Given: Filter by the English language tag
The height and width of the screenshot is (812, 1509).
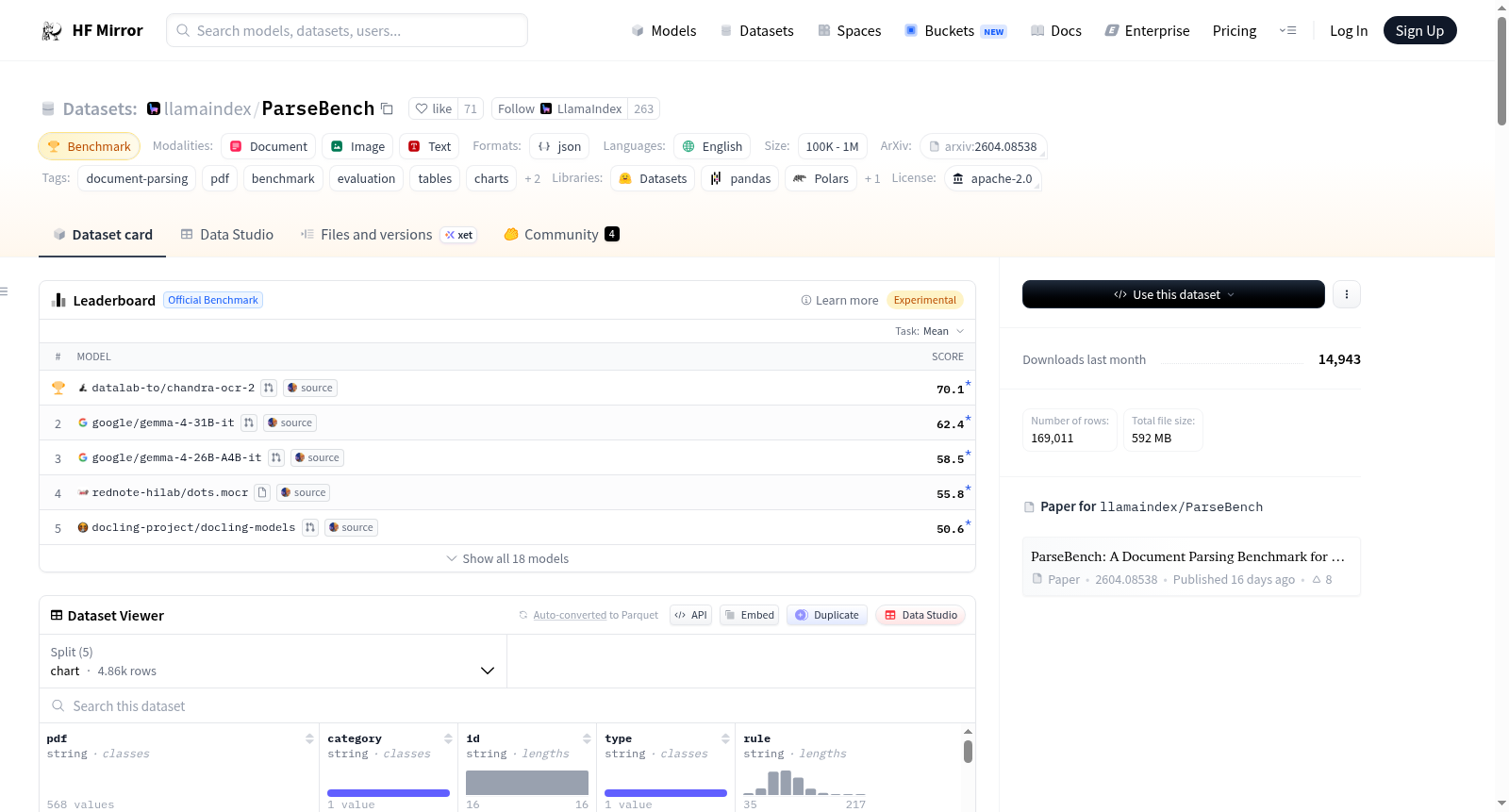Looking at the screenshot, I should (x=712, y=146).
